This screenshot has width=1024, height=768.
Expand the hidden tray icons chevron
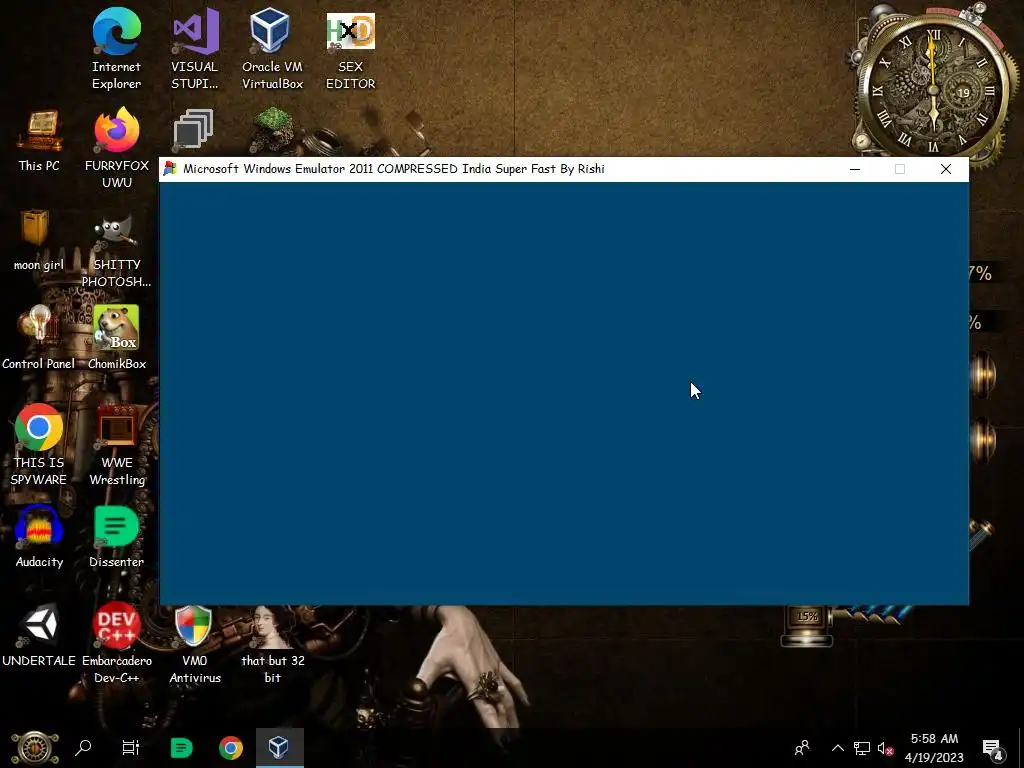pos(837,748)
